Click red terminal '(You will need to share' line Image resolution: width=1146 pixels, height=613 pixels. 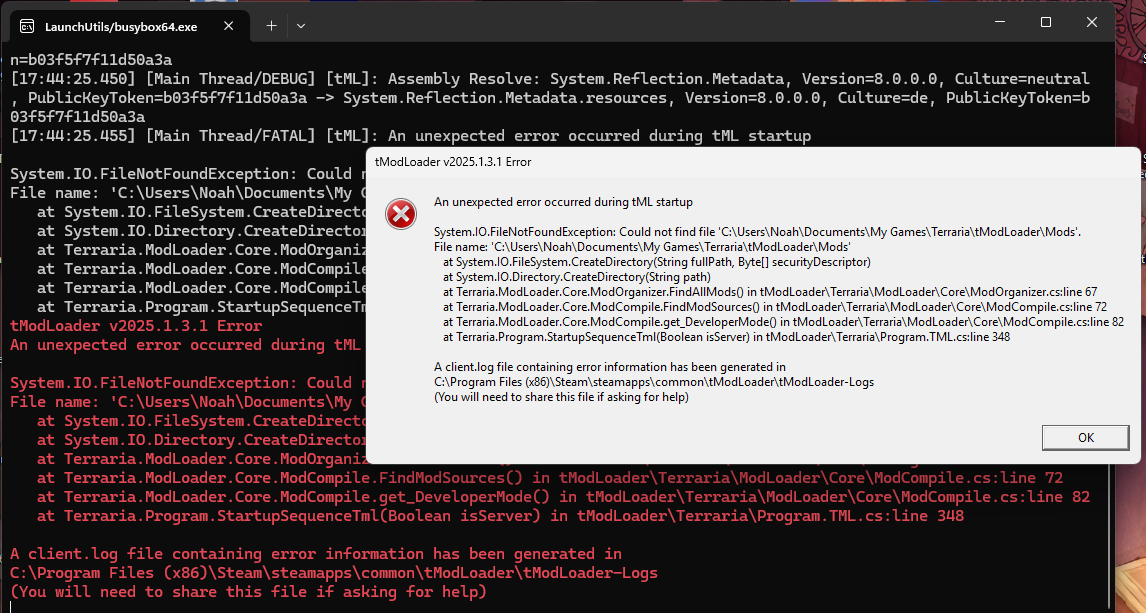(248, 592)
